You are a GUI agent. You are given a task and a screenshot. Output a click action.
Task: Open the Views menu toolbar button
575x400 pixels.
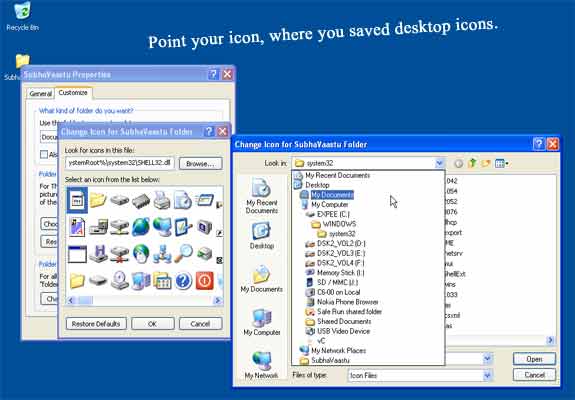point(501,164)
